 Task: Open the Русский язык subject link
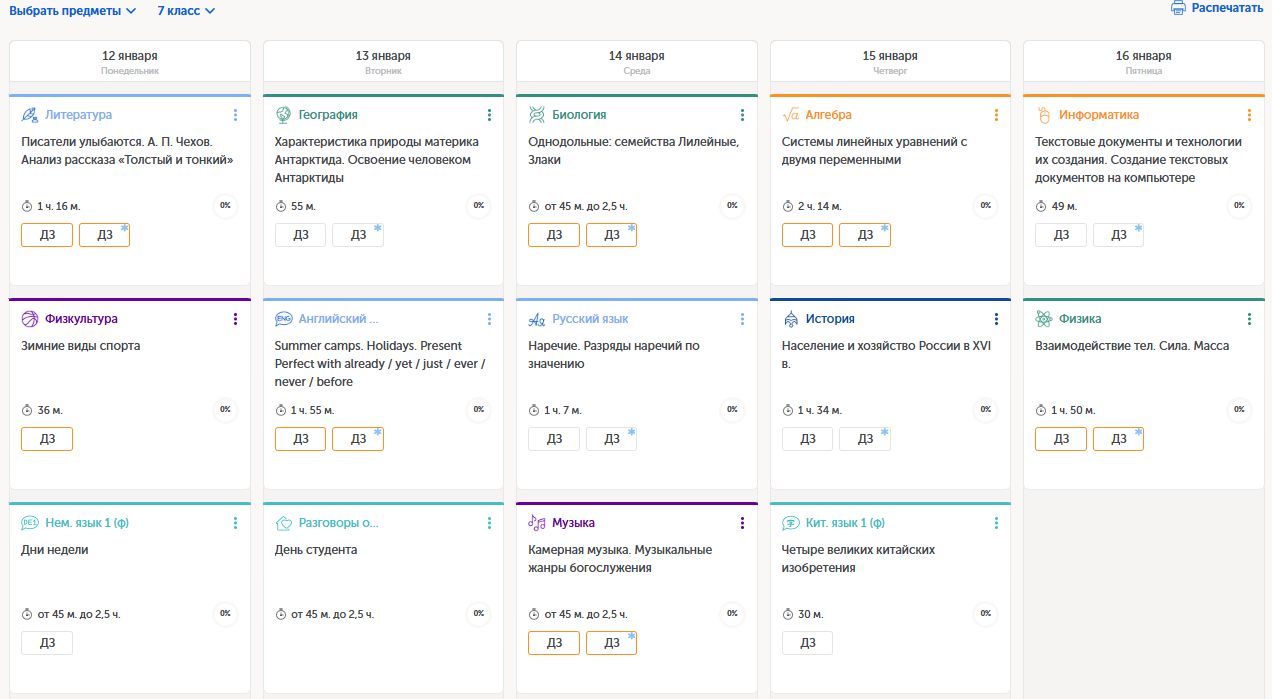(x=590, y=319)
